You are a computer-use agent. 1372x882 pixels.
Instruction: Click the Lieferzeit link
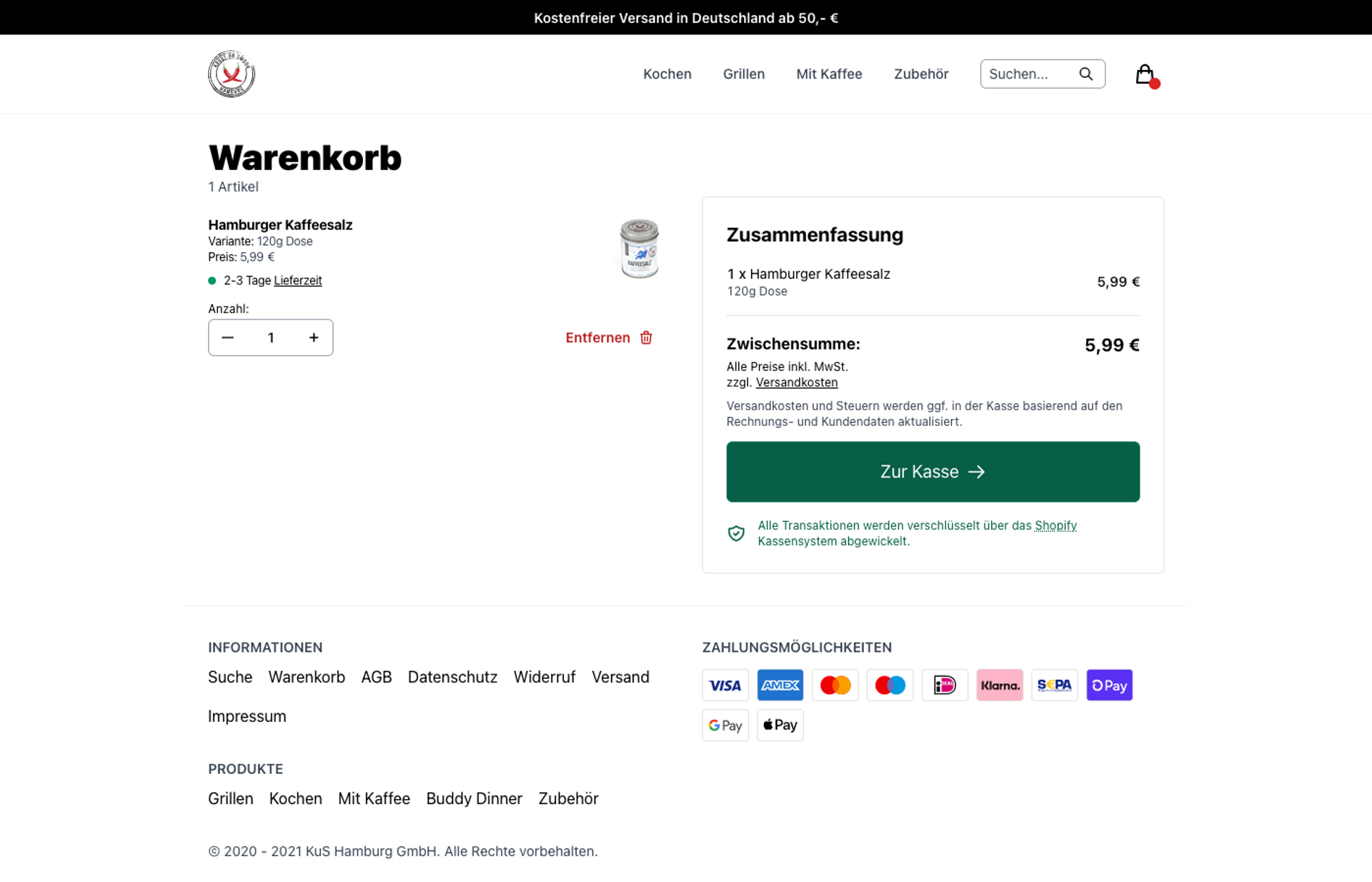click(x=297, y=280)
